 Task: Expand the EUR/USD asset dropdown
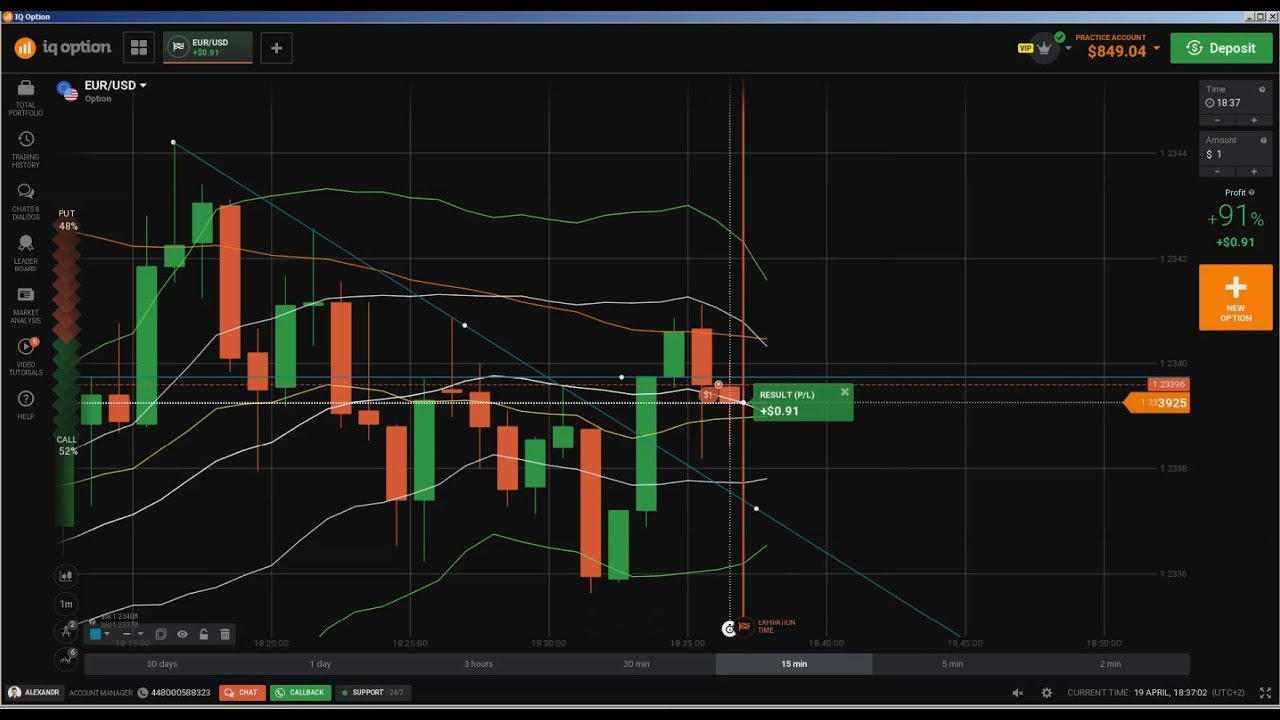[143, 85]
